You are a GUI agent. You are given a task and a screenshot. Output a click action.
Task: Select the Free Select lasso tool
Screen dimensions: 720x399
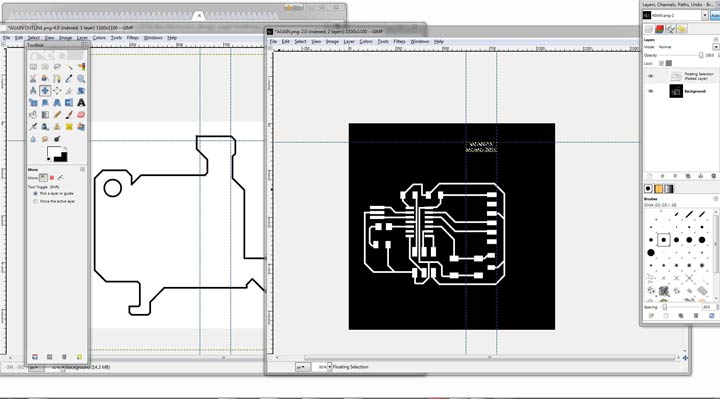[57, 67]
